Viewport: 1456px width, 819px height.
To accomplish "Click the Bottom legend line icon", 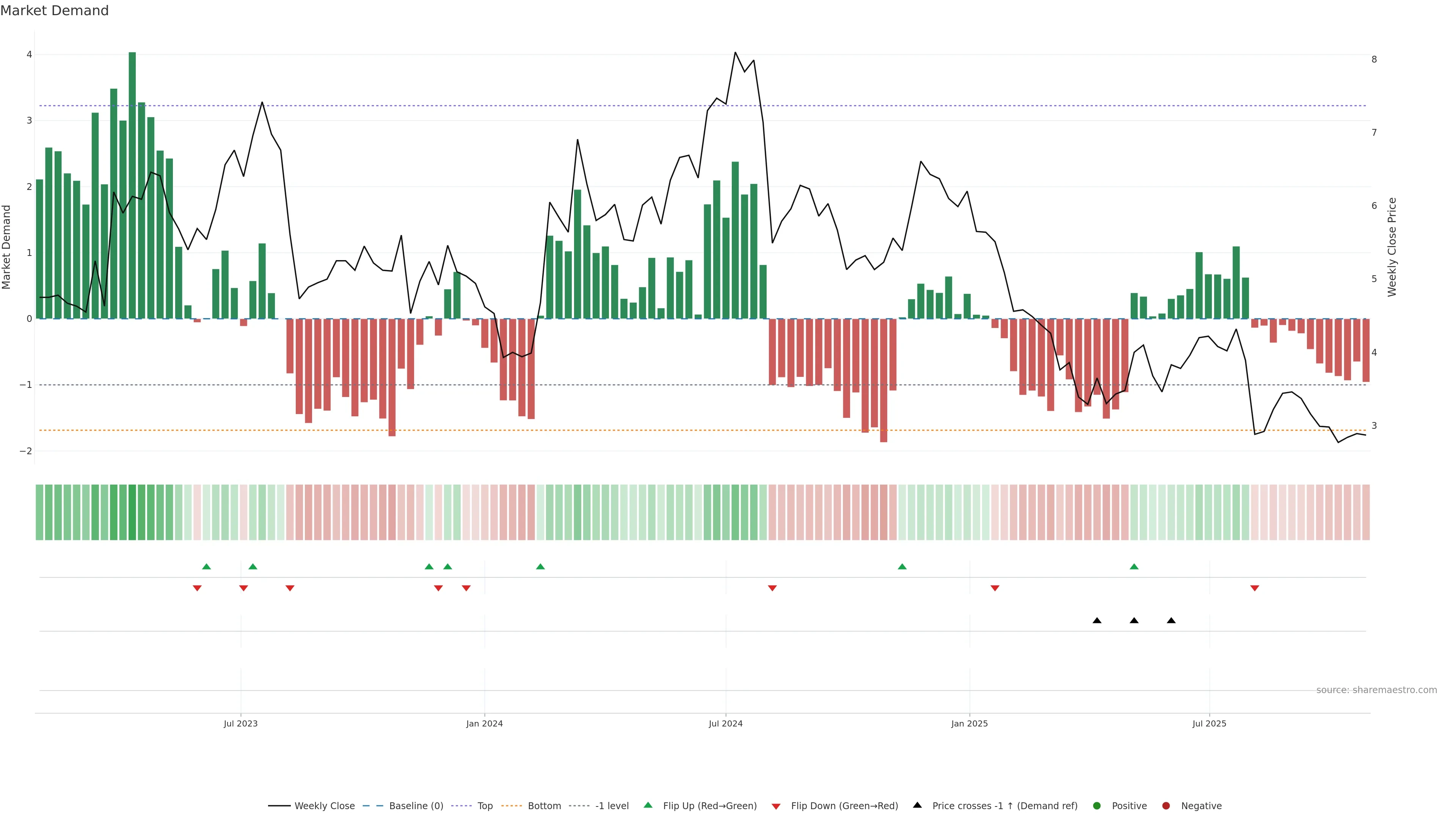I will coord(511,806).
